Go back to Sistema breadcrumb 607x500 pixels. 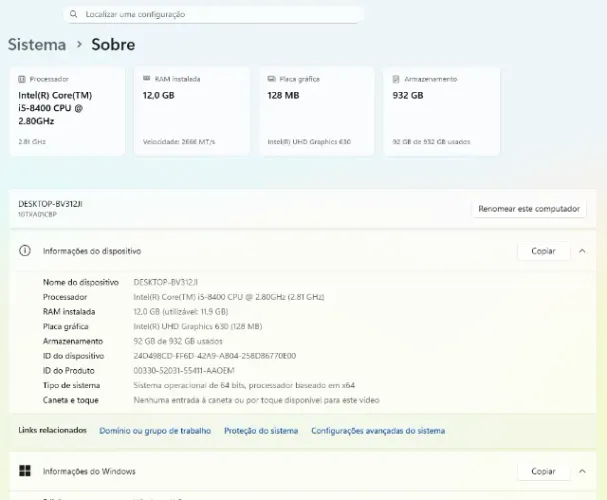(37, 45)
